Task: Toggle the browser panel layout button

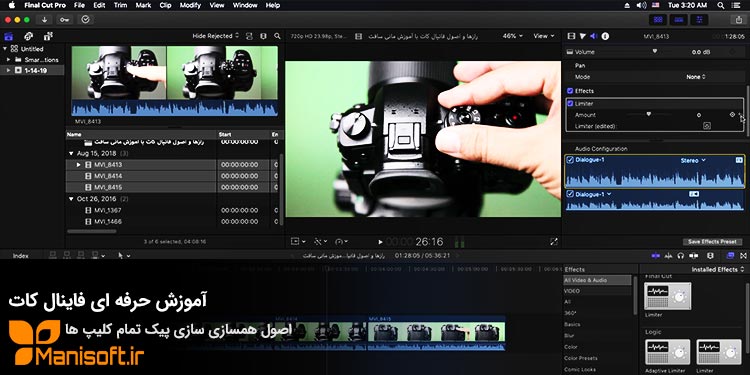Action: [658, 20]
